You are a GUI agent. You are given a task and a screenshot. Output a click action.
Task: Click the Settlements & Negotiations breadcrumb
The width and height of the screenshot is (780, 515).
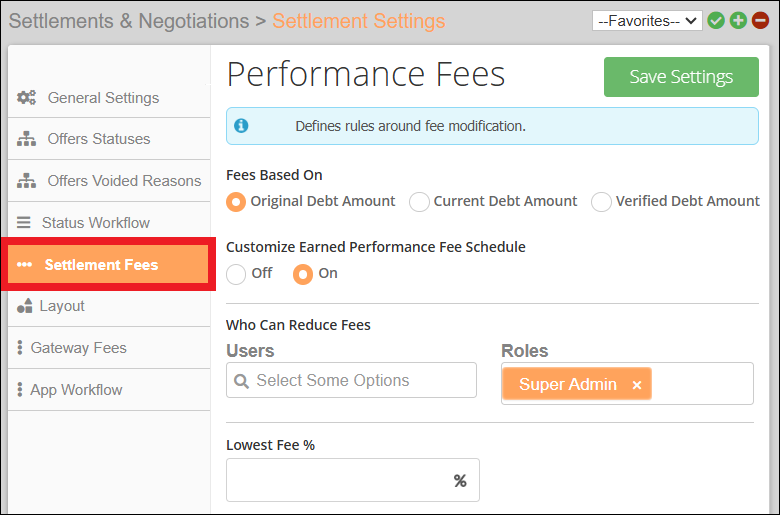(129, 21)
